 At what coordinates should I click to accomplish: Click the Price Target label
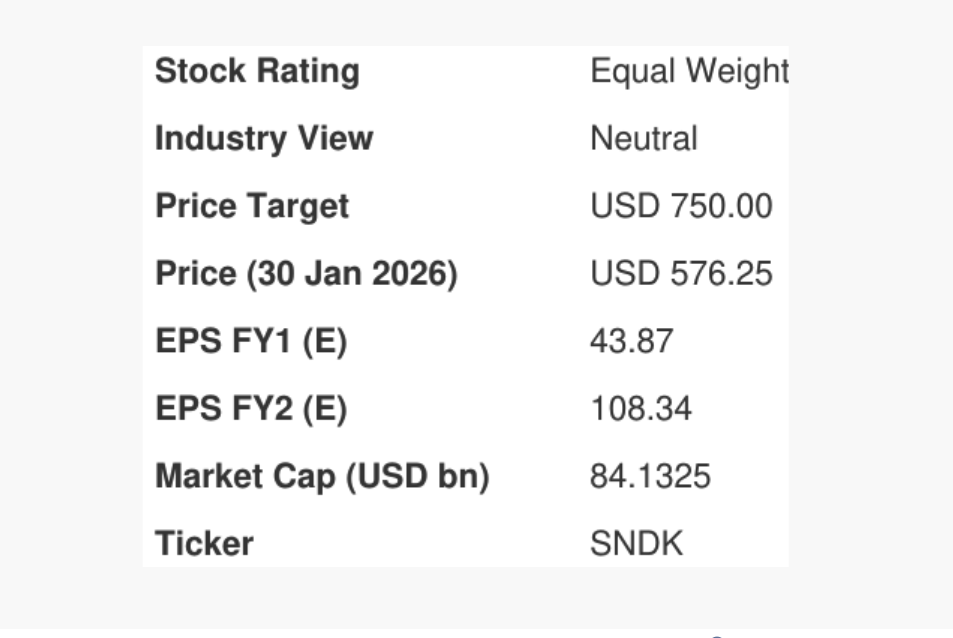[252, 206]
